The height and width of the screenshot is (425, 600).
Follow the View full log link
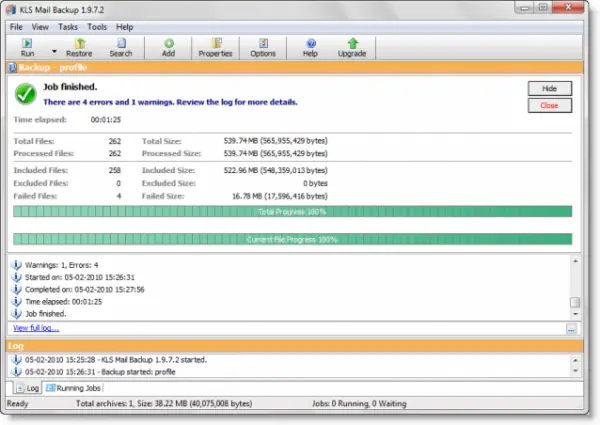[36, 328]
